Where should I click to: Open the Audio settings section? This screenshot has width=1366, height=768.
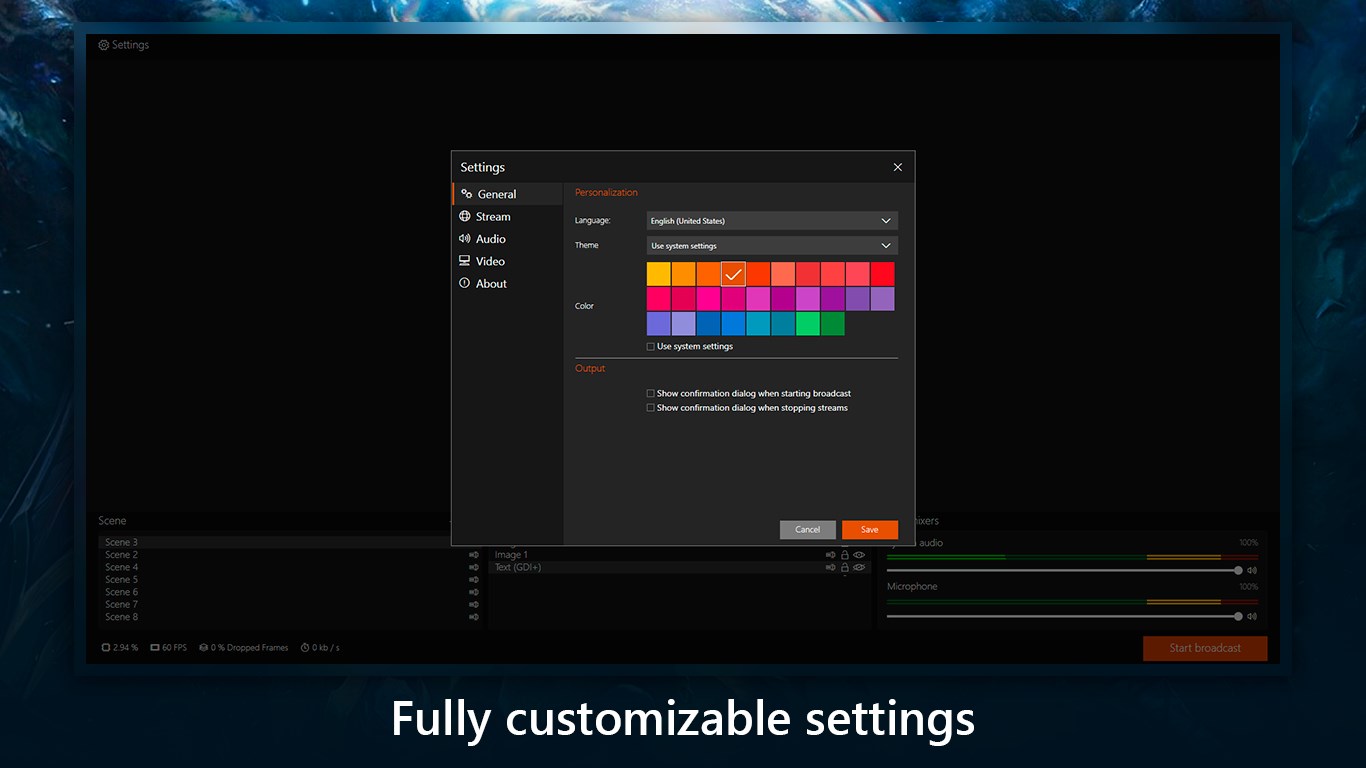(x=508, y=239)
